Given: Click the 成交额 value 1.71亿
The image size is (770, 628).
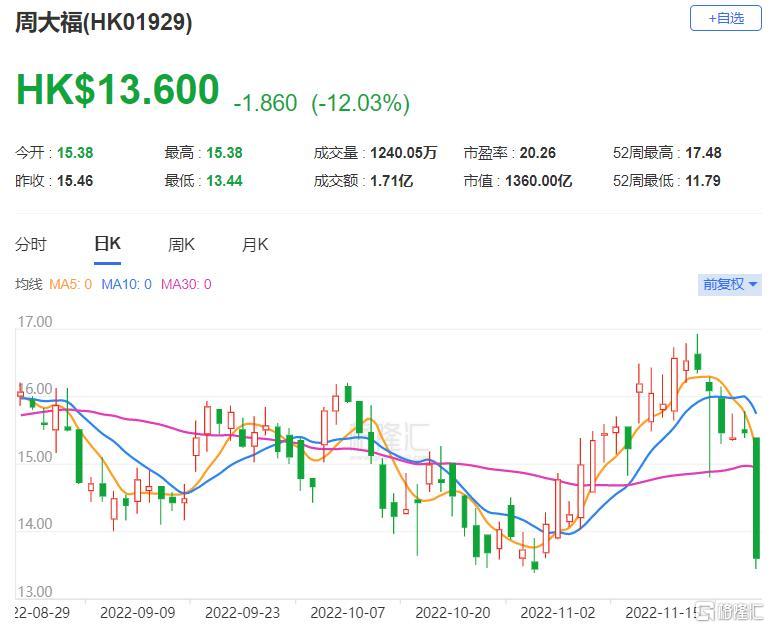Looking at the screenshot, I should coord(391,181).
